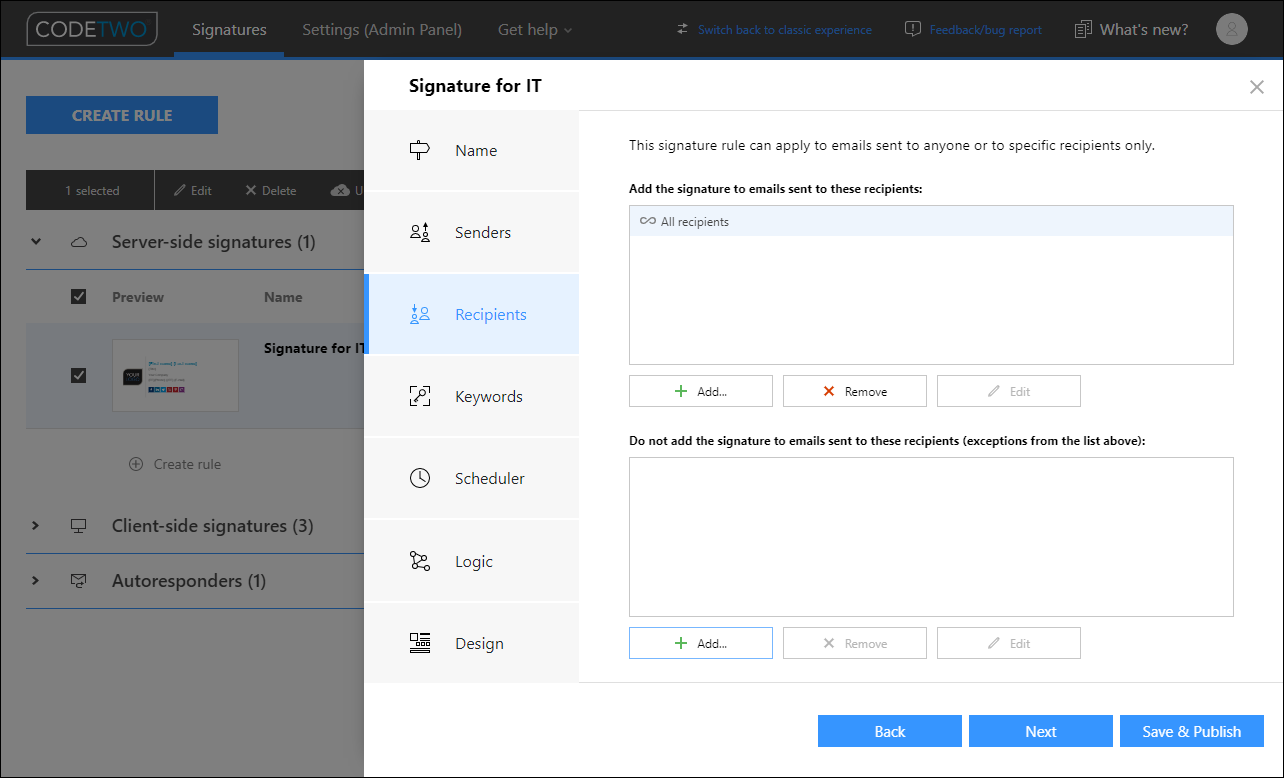Click the Client-side signatures monitor icon

pos(79,526)
